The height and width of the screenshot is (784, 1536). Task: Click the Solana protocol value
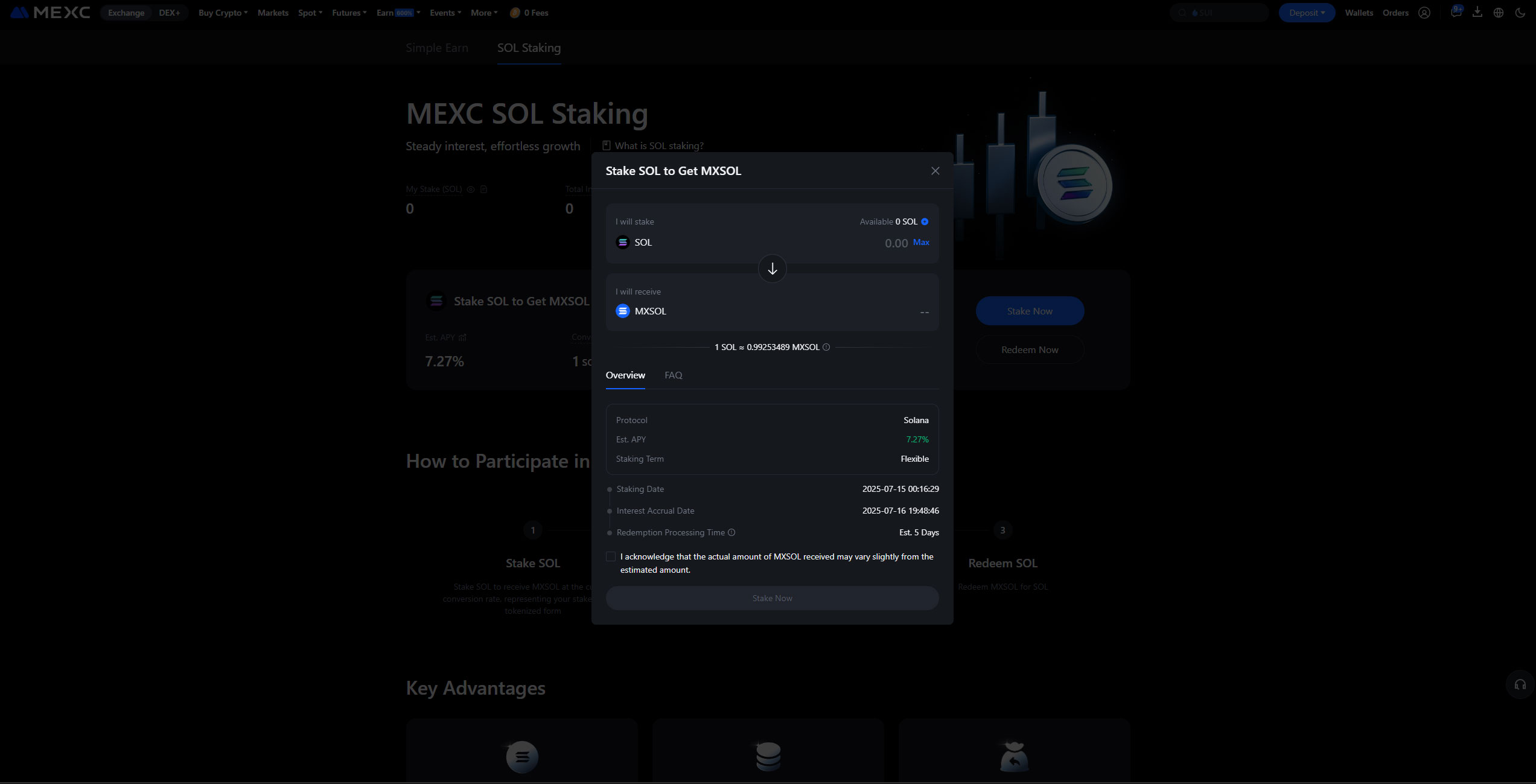(916, 420)
